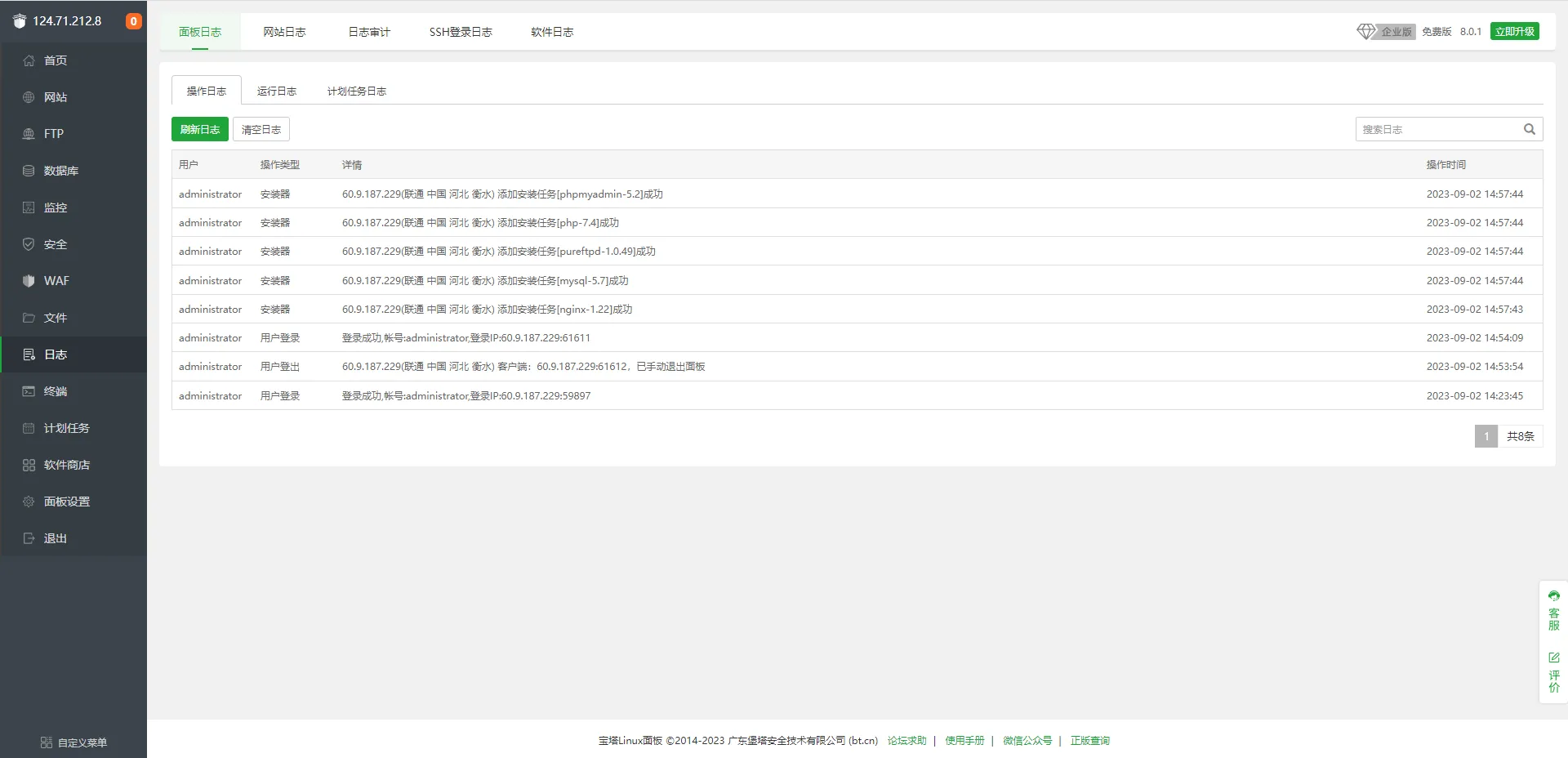This screenshot has height=758, width=1568.
Task: Click the monitoring (监控) icon
Action: pos(29,207)
